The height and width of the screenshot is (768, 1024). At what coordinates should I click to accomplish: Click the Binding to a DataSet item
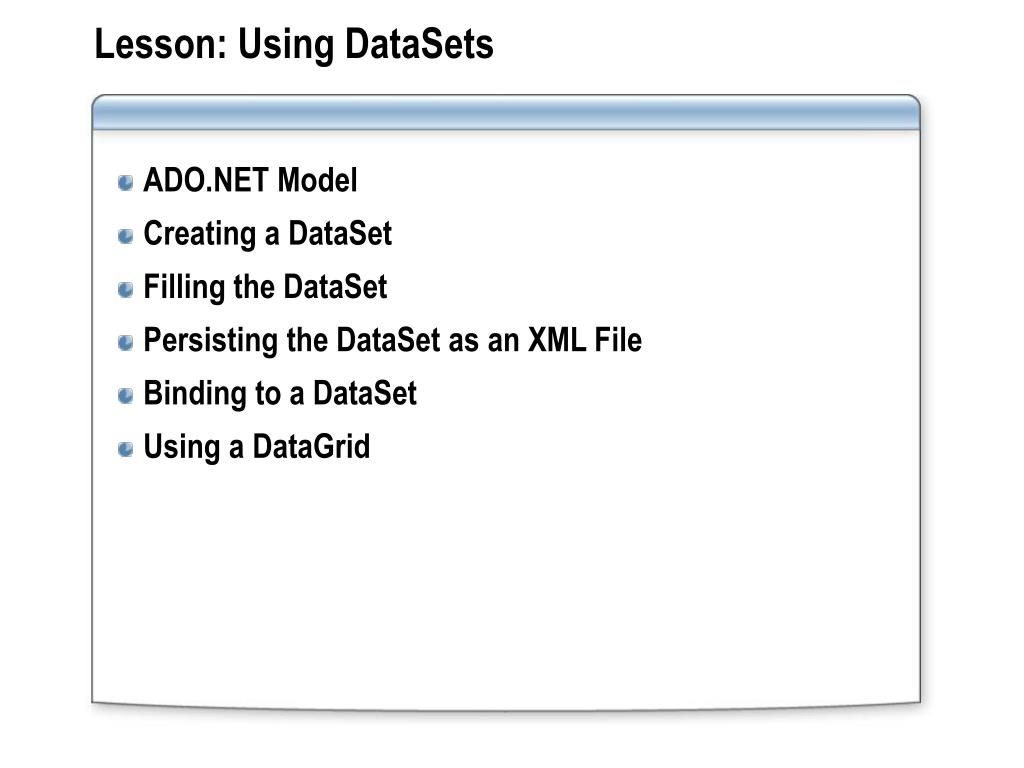coord(280,394)
